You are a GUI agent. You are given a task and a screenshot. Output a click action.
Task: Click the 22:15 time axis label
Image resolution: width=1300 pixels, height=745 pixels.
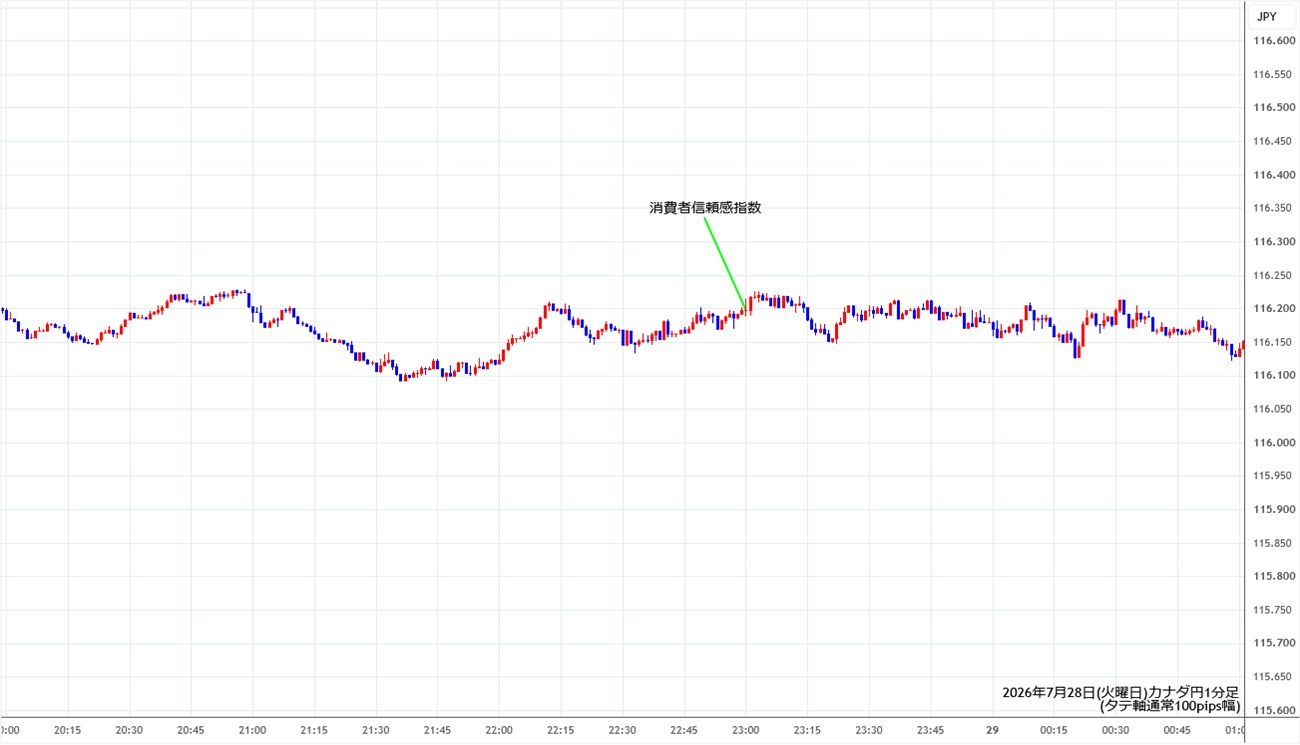coord(561,730)
